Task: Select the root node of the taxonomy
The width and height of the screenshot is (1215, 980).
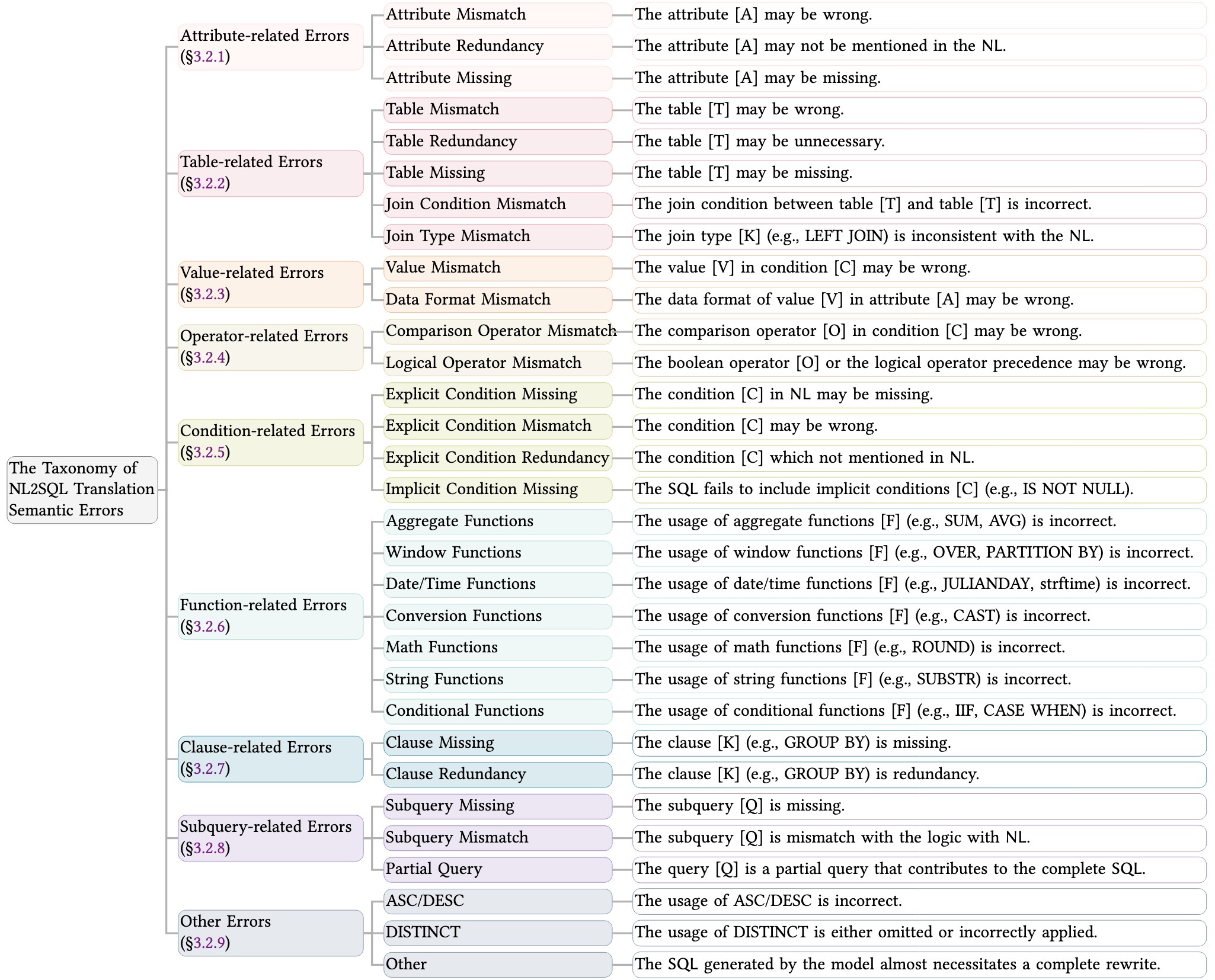Action: point(81,489)
